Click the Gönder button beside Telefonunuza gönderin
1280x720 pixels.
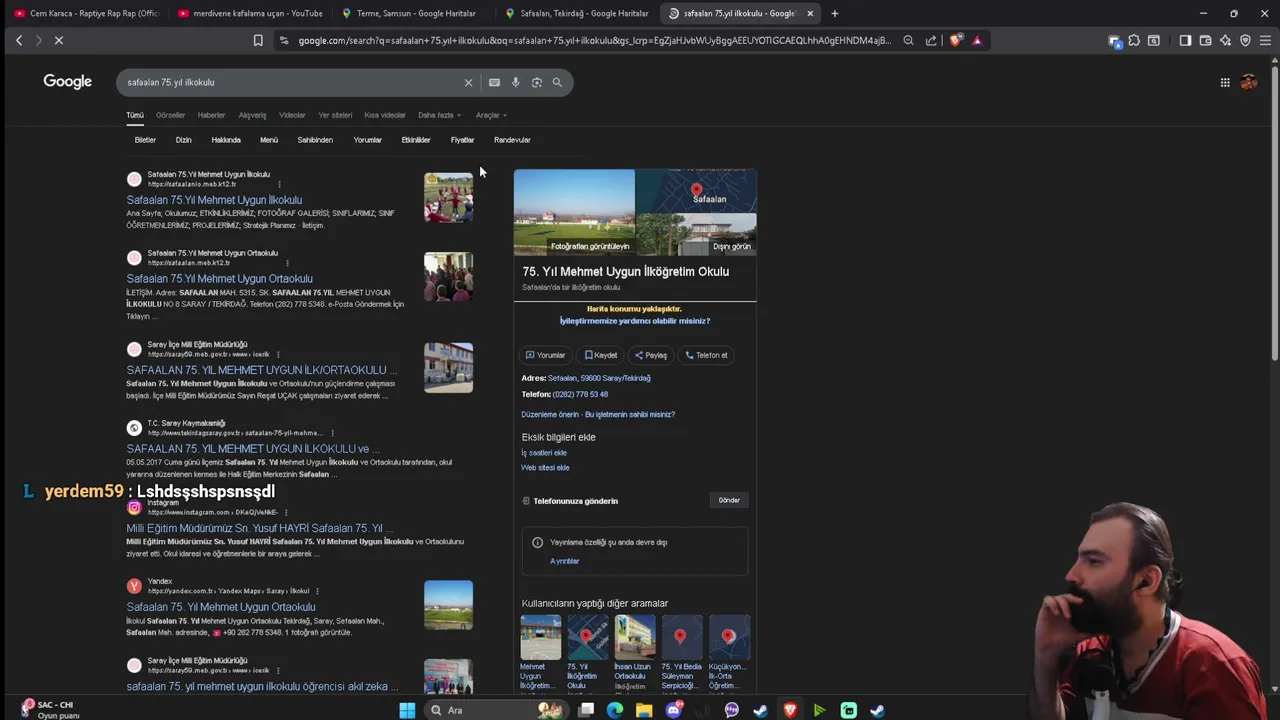(729, 500)
